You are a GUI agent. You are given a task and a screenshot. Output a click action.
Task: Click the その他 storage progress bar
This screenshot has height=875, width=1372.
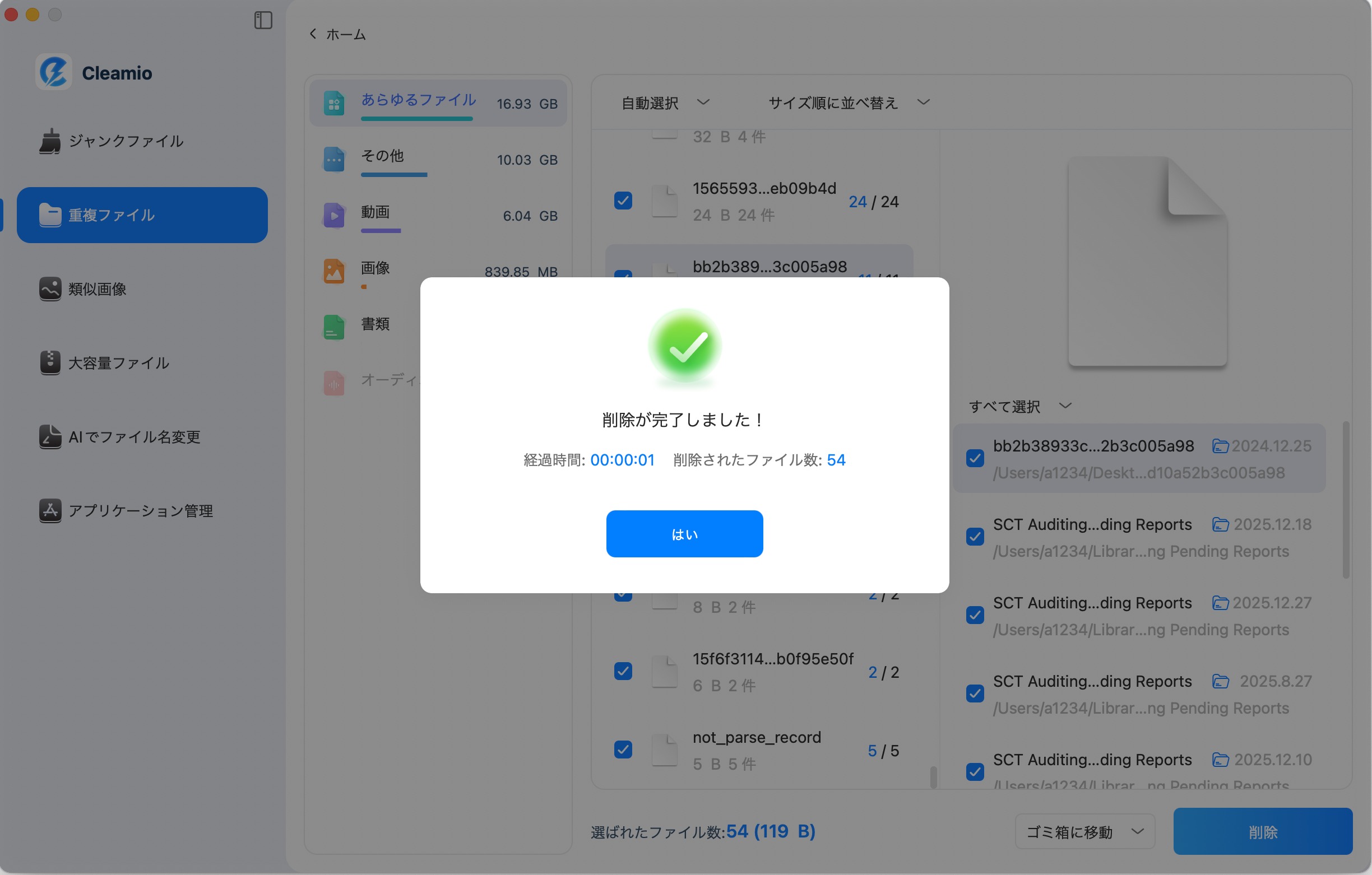393,176
